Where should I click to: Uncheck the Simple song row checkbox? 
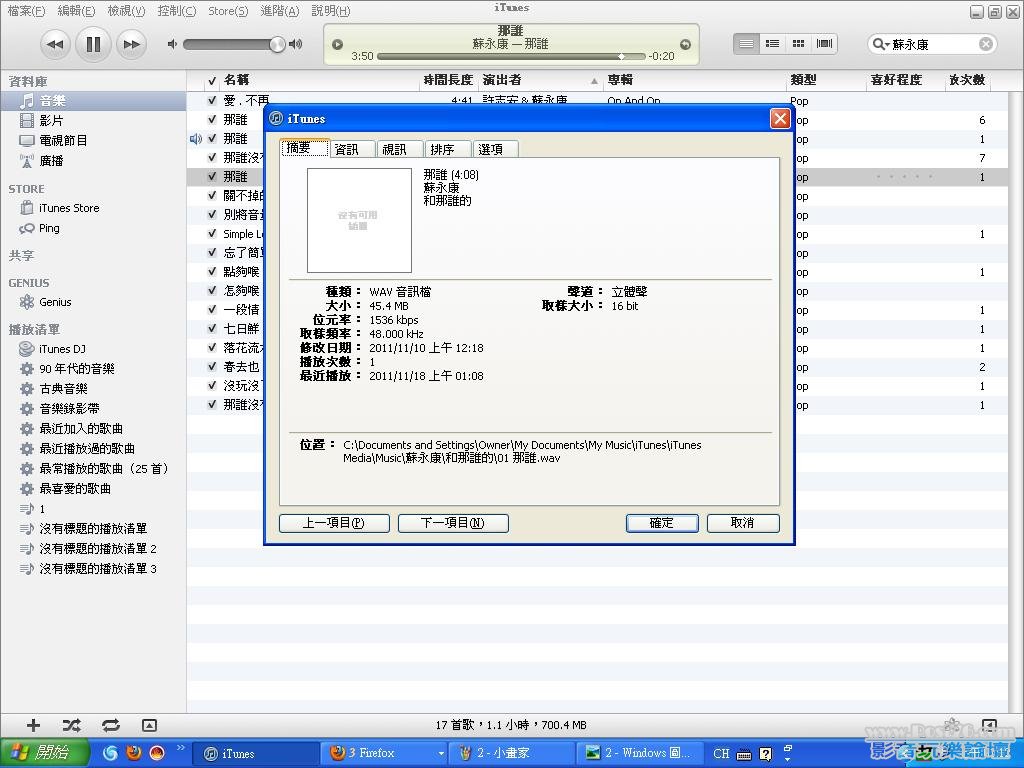(x=212, y=234)
